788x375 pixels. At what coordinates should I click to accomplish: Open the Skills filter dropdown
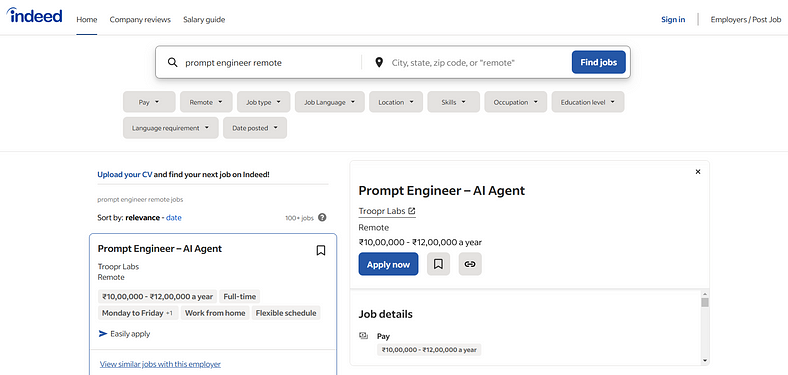454,102
